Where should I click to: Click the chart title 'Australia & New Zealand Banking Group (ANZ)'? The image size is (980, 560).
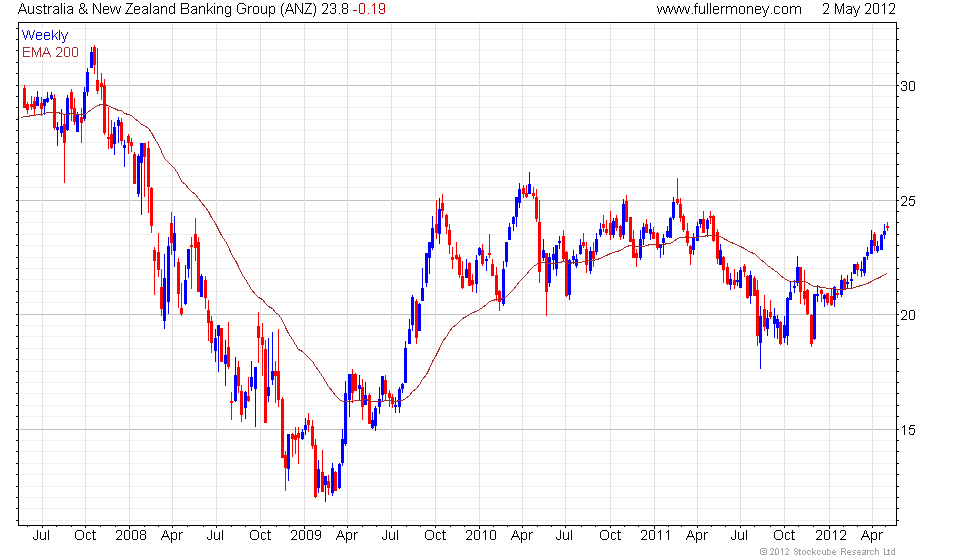(168, 9)
